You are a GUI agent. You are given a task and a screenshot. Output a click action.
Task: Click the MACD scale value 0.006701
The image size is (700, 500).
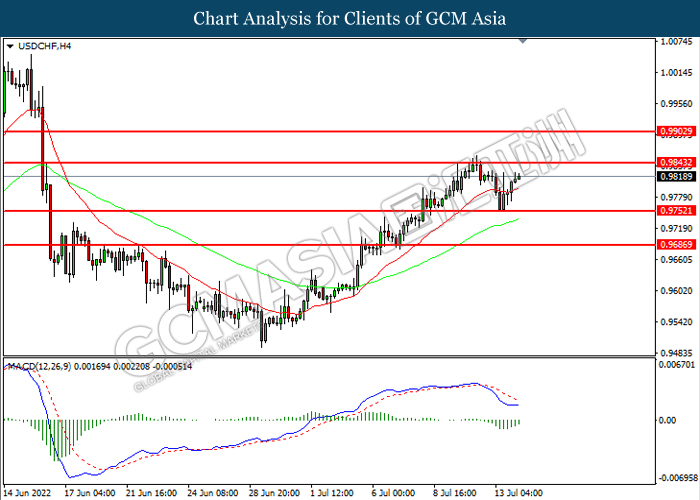click(677, 365)
